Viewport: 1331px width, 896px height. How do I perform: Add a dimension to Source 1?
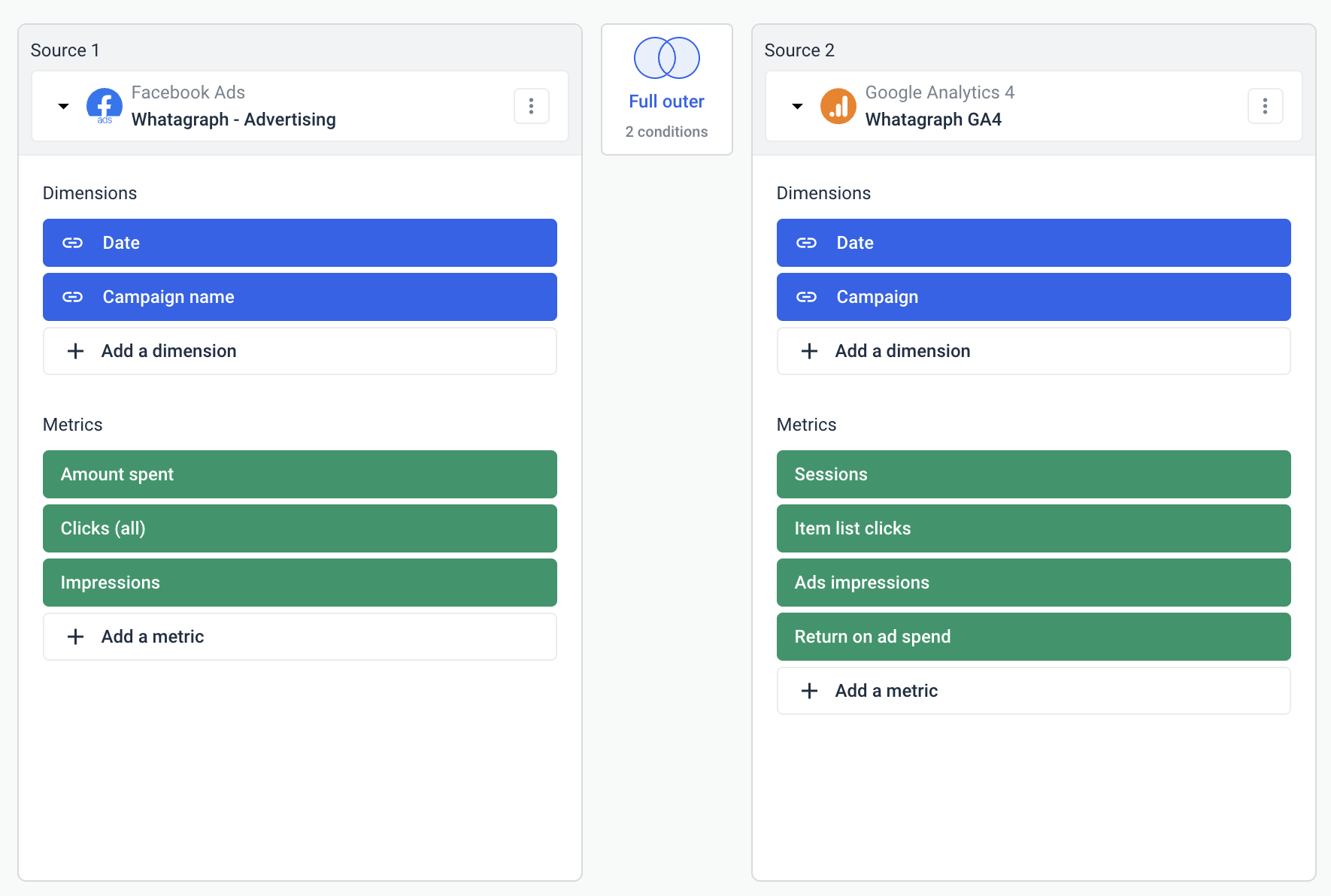(299, 351)
